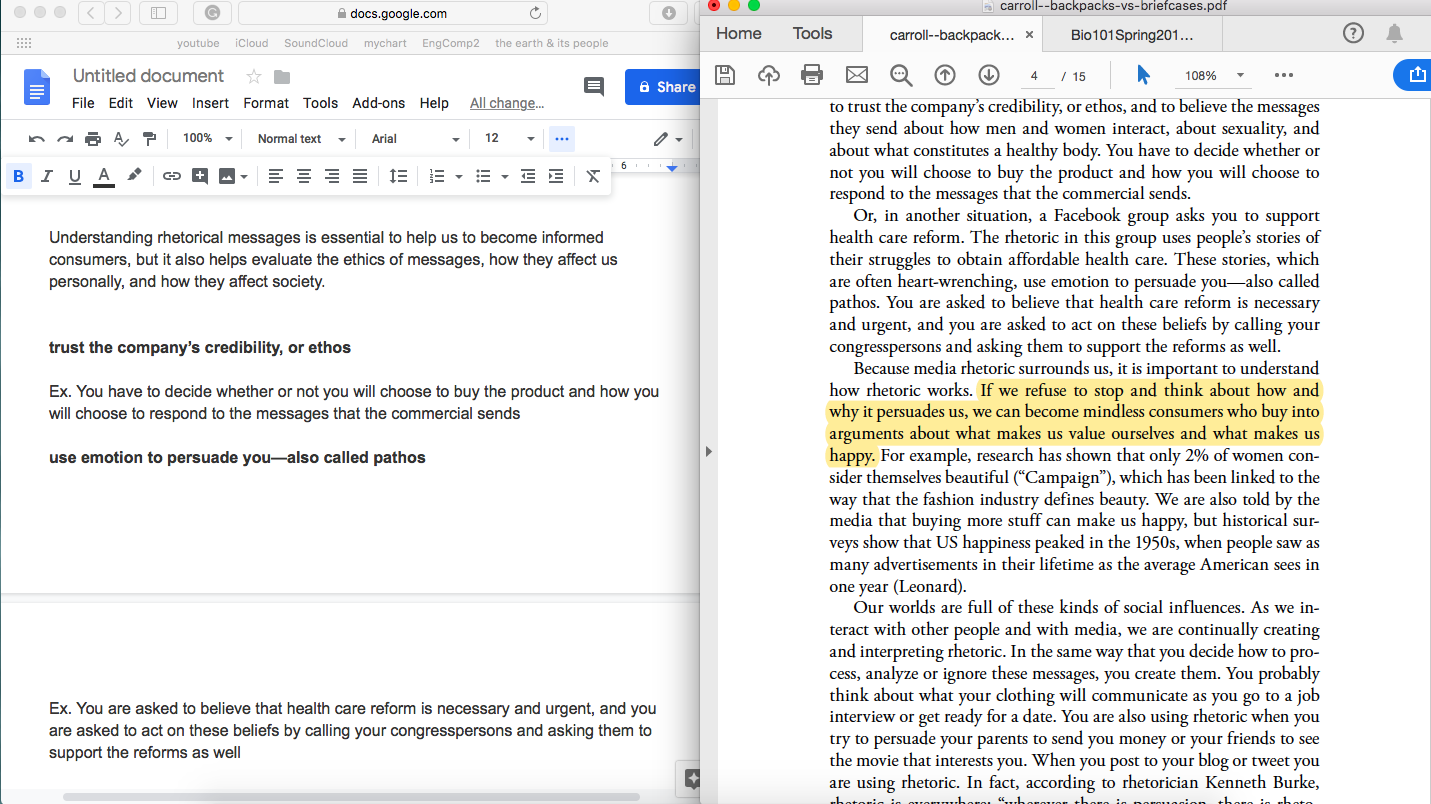Add a comment from the Docs toolbar
Image resolution: width=1431 pixels, height=804 pixels.
tap(200, 177)
